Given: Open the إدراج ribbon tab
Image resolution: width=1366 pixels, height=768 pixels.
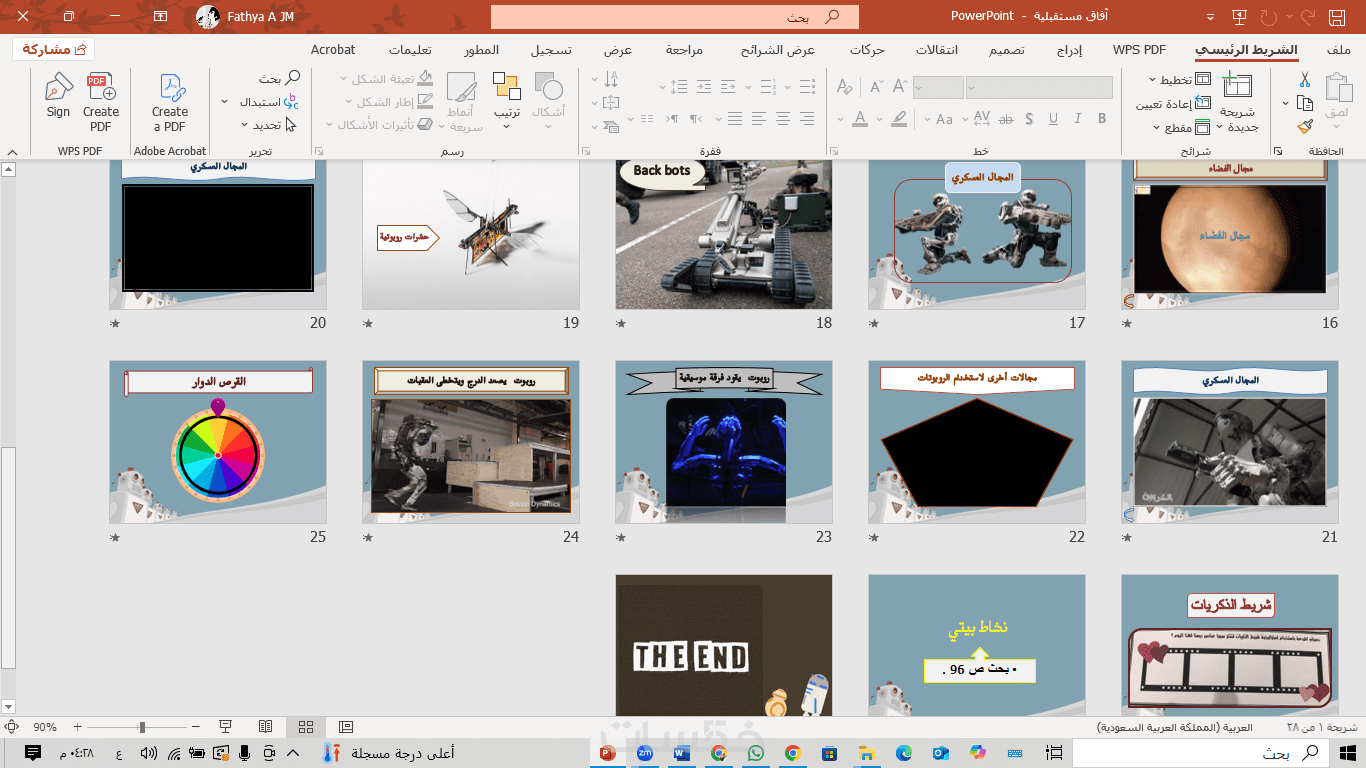Looking at the screenshot, I should [x=1069, y=50].
